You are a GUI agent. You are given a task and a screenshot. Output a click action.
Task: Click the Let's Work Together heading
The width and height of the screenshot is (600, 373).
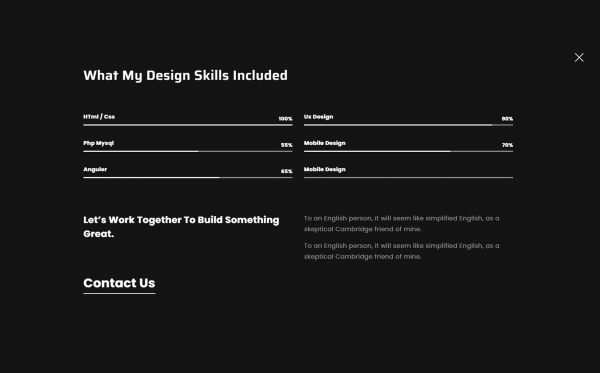[x=181, y=226]
